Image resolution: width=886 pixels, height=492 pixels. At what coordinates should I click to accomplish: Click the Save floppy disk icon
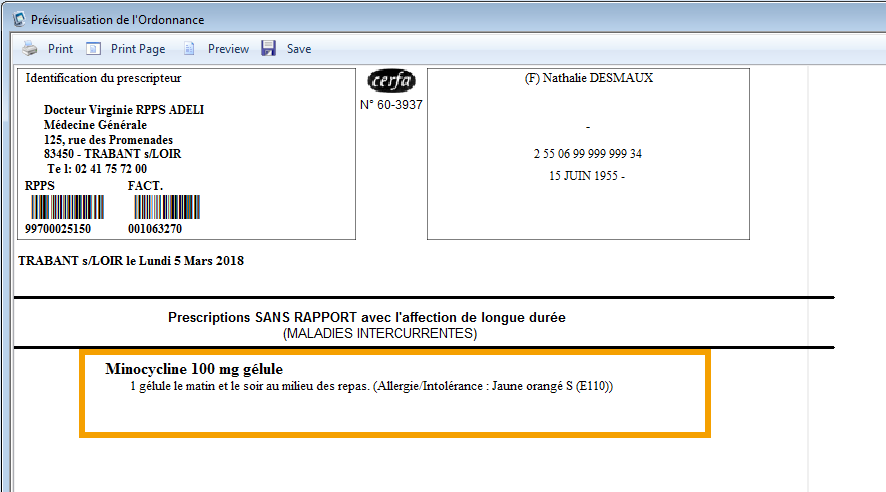pos(268,48)
